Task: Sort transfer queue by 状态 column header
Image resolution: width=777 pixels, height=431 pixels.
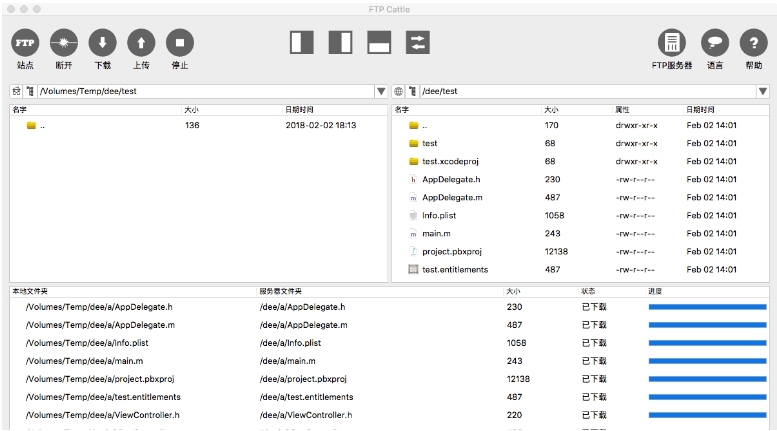Action: point(588,291)
